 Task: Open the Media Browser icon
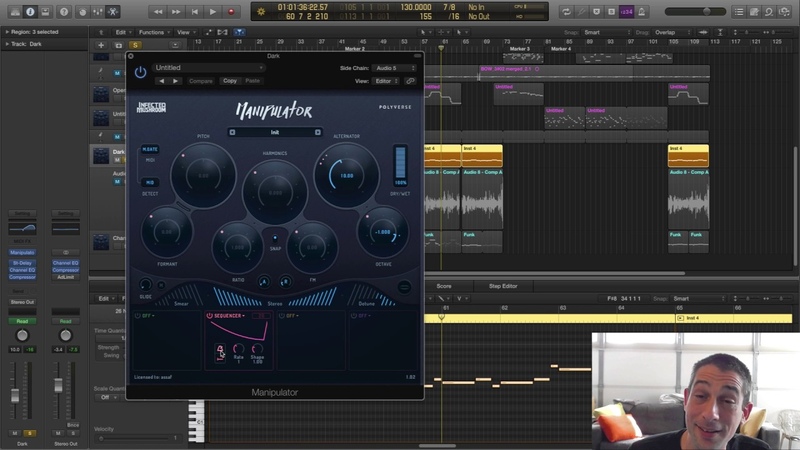pos(784,11)
